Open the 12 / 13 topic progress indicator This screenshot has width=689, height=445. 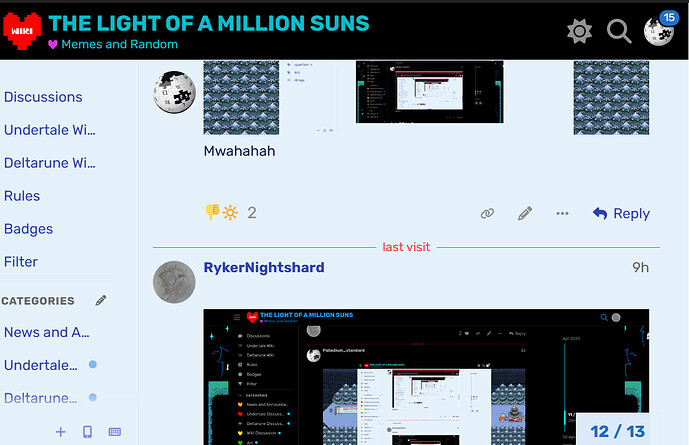pos(617,431)
